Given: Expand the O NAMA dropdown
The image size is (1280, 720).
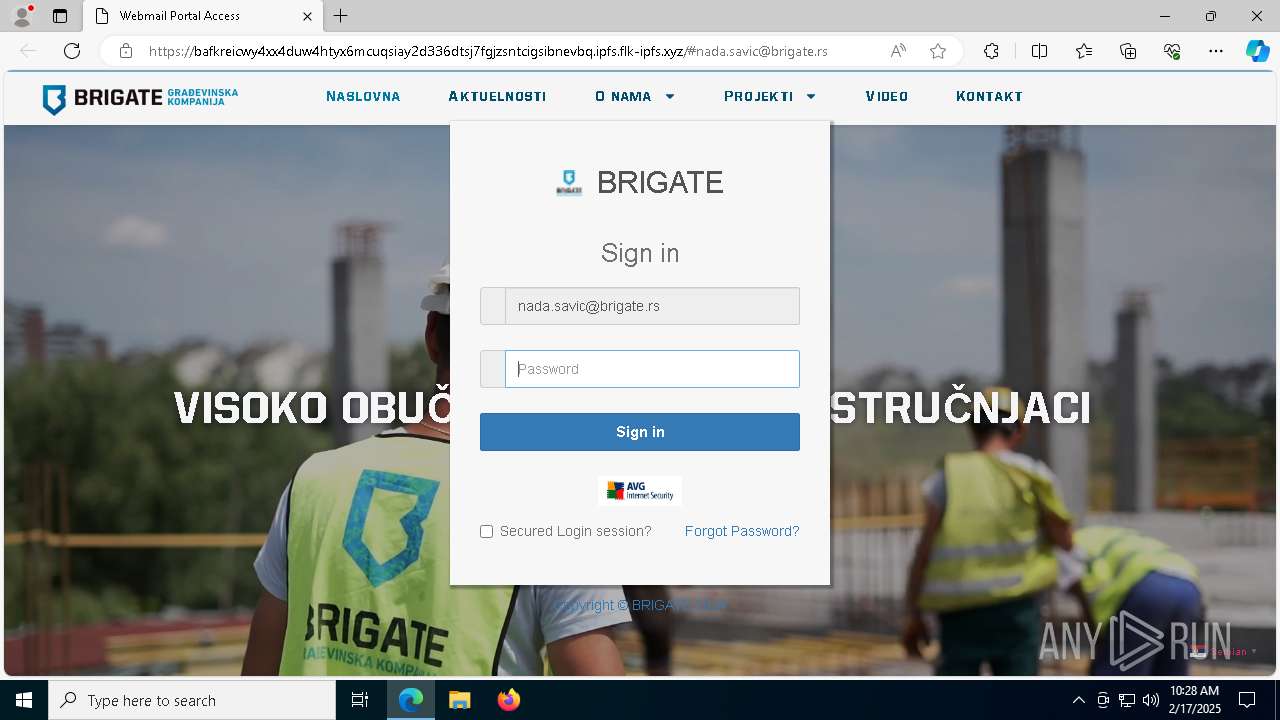Looking at the screenshot, I should [x=635, y=97].
